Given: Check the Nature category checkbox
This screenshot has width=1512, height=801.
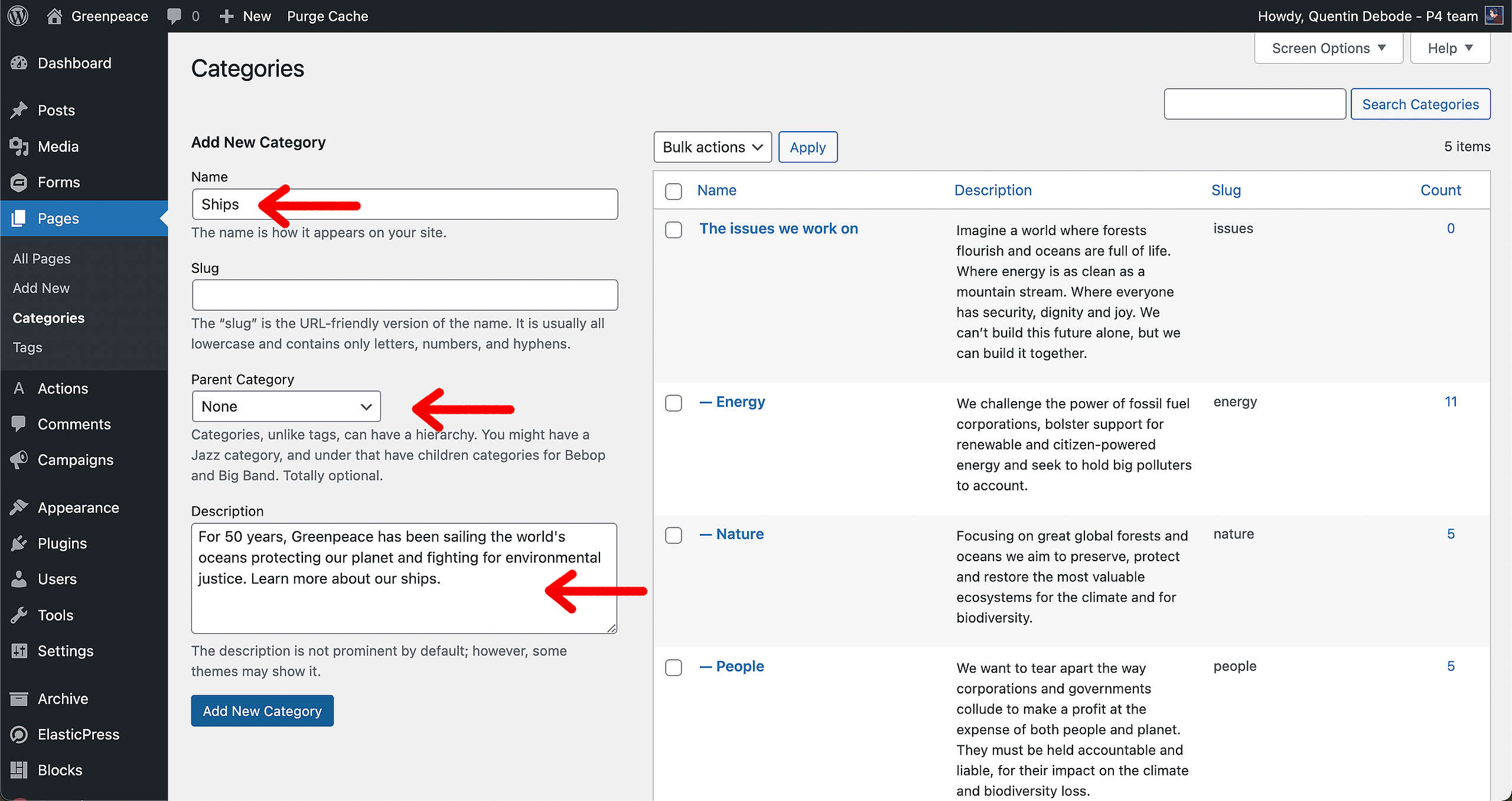Looking at the screenshot, I should [x=673, y=535].
